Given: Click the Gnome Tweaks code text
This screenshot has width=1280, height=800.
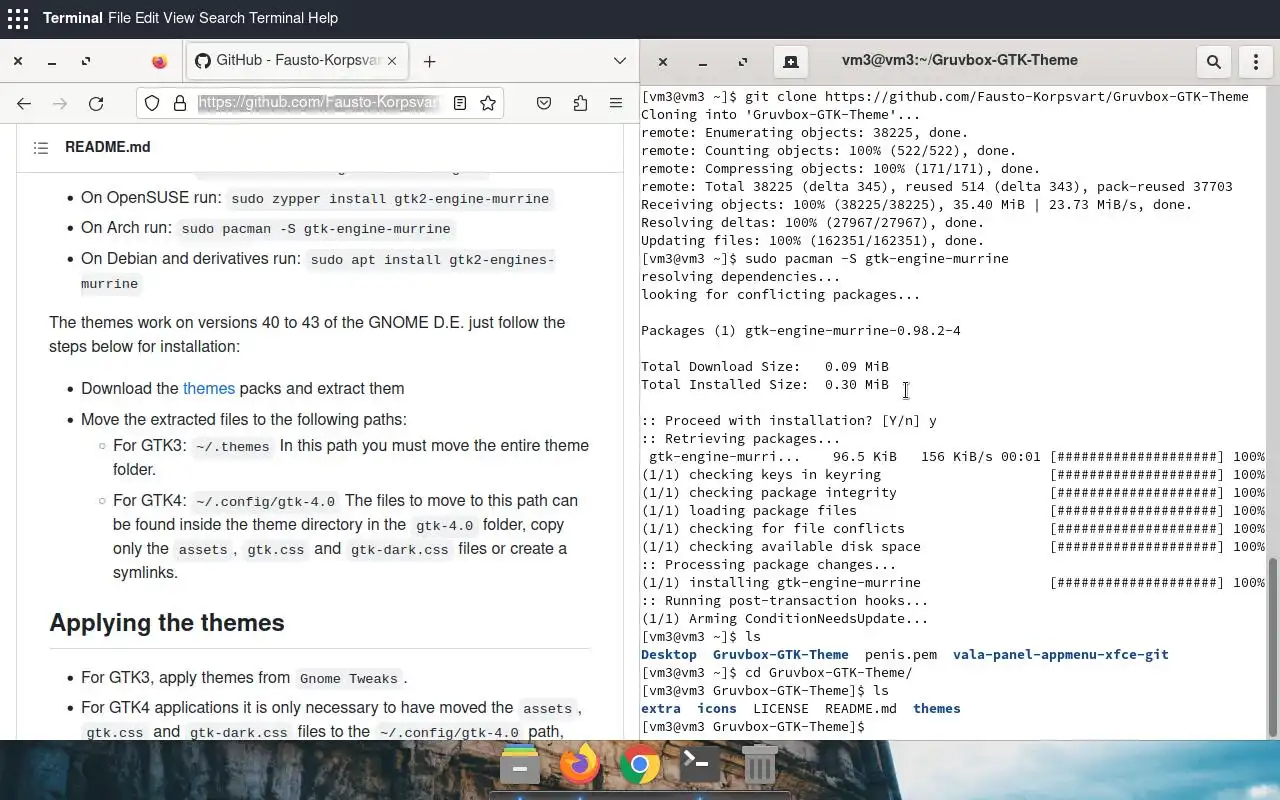Looking at the screenshot, I should [x=349, y=678].
